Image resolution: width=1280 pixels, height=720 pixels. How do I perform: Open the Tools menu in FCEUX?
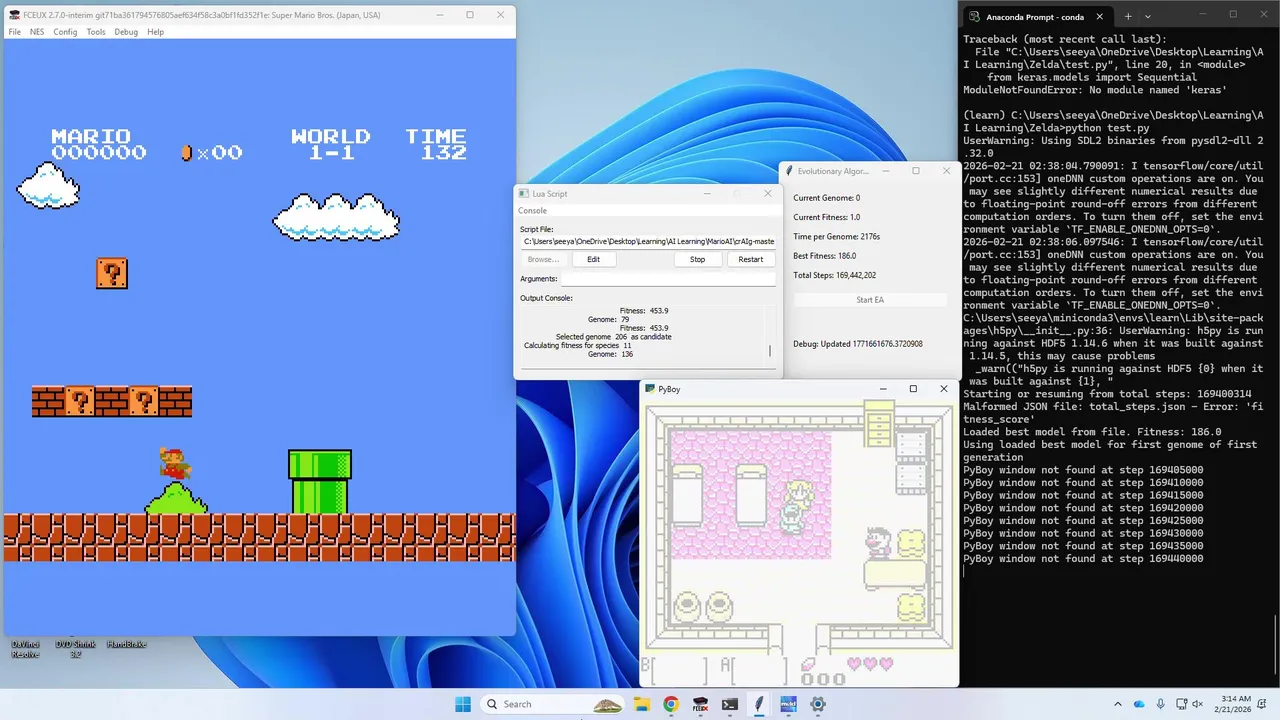click(x=96, y=32)
